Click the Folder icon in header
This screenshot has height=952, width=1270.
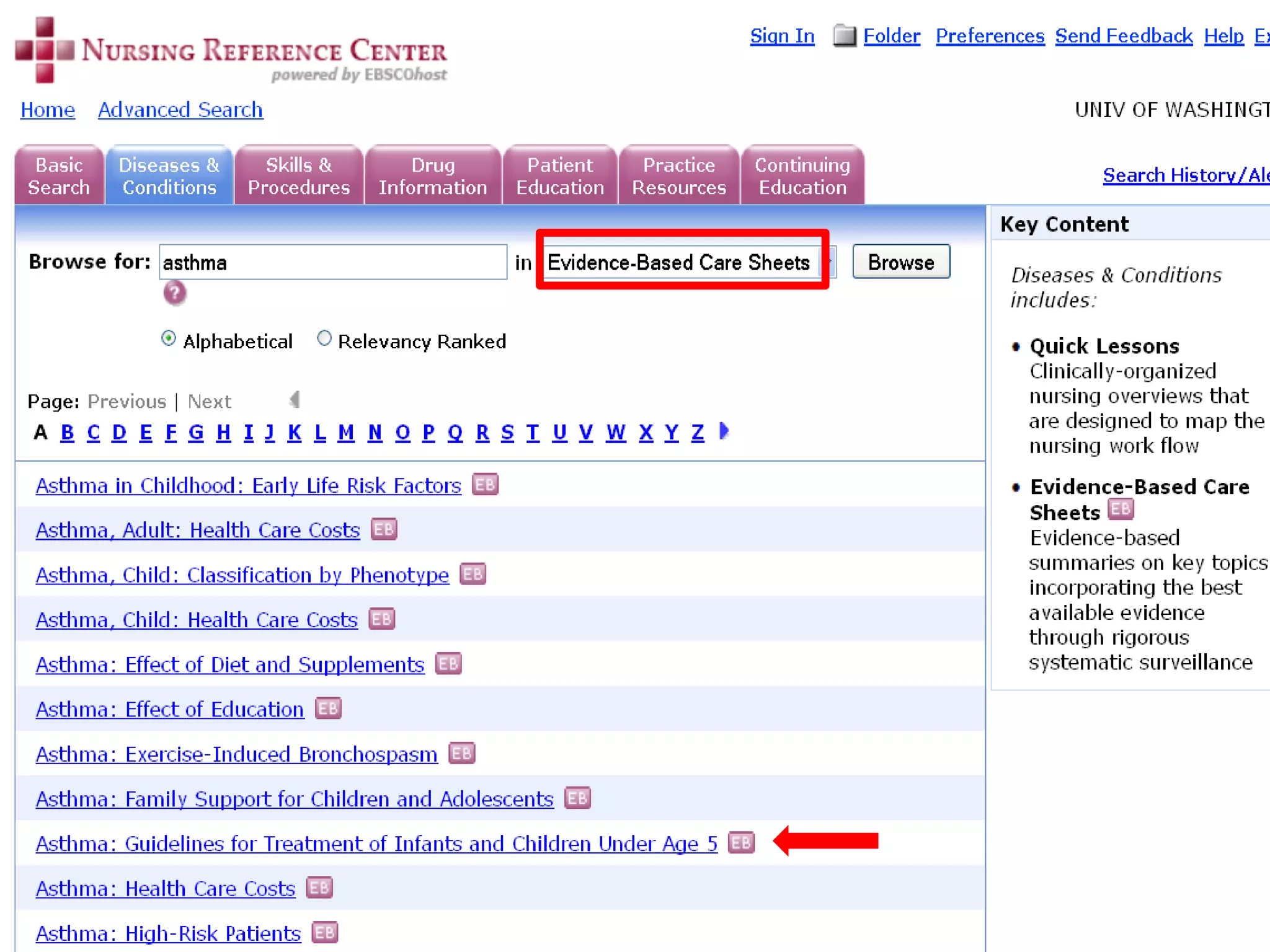pos(843,36)
